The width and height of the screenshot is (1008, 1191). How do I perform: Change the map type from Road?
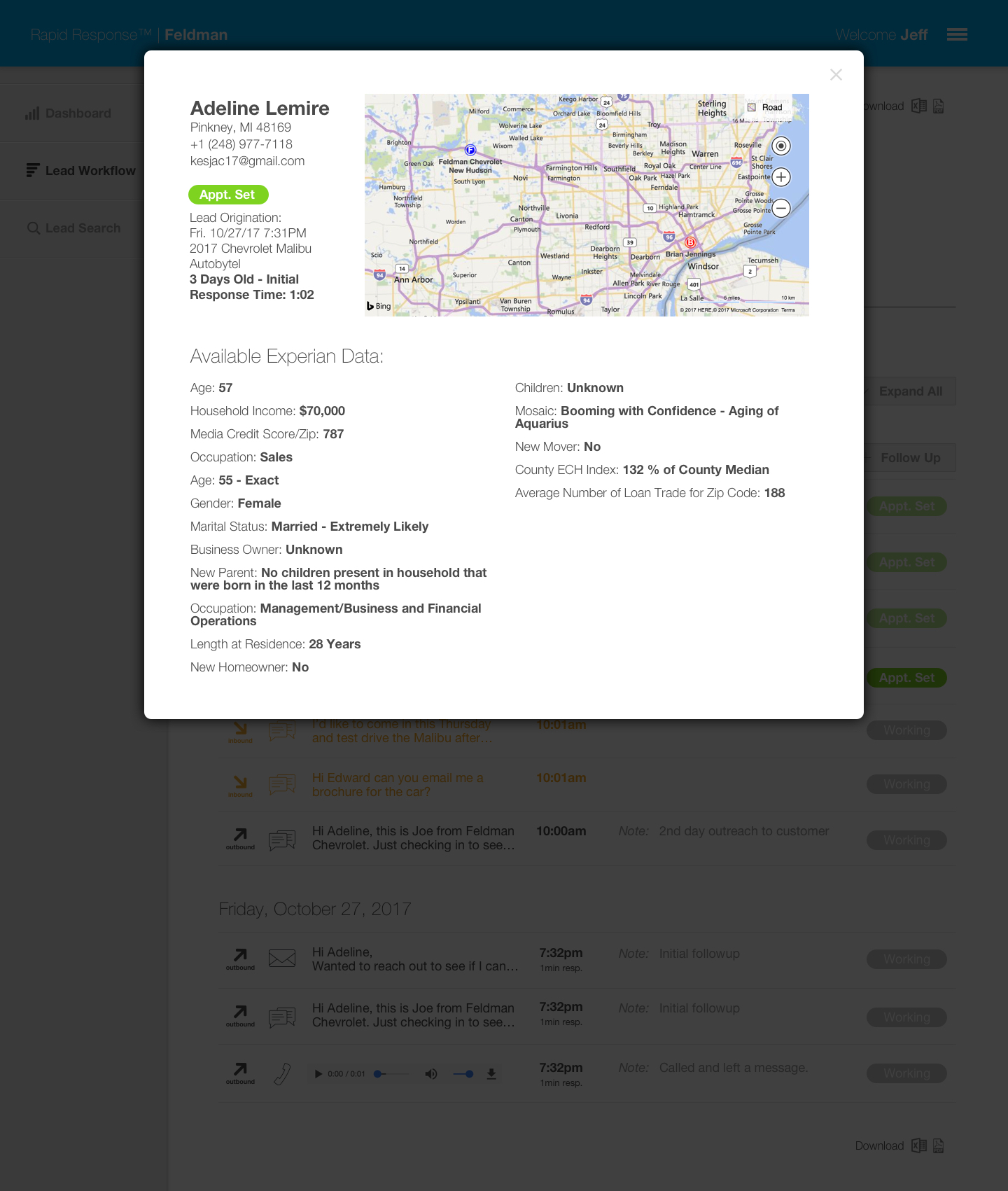point(765,107)
